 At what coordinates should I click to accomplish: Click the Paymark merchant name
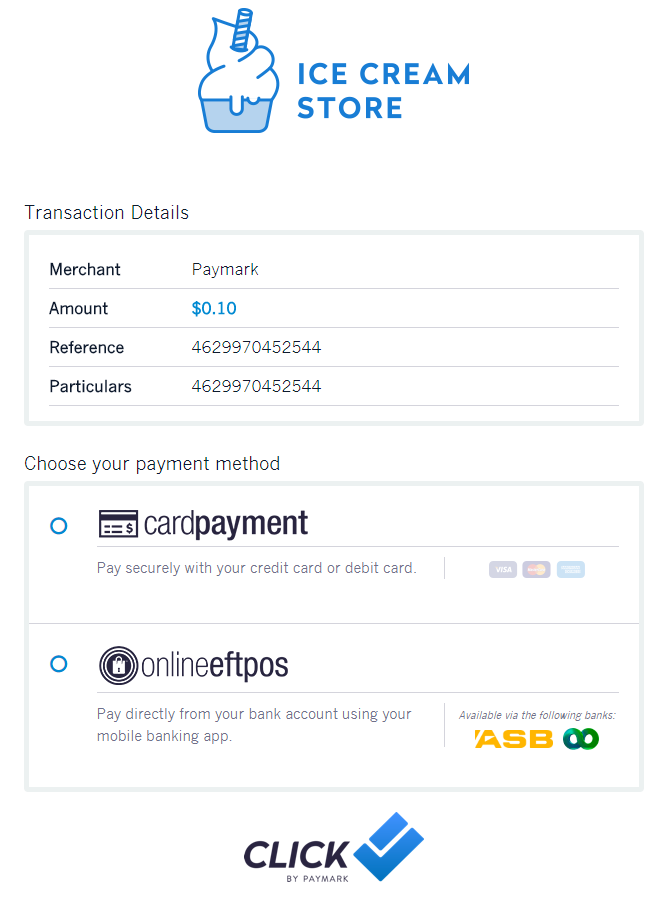(225, 270)
